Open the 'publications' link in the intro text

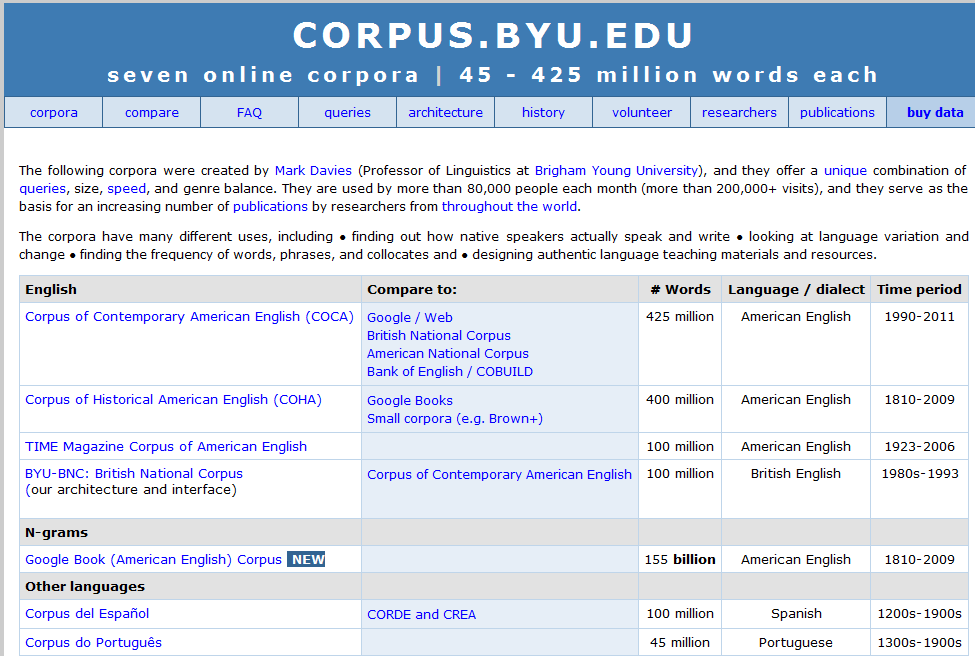click(x=270, y=206)
